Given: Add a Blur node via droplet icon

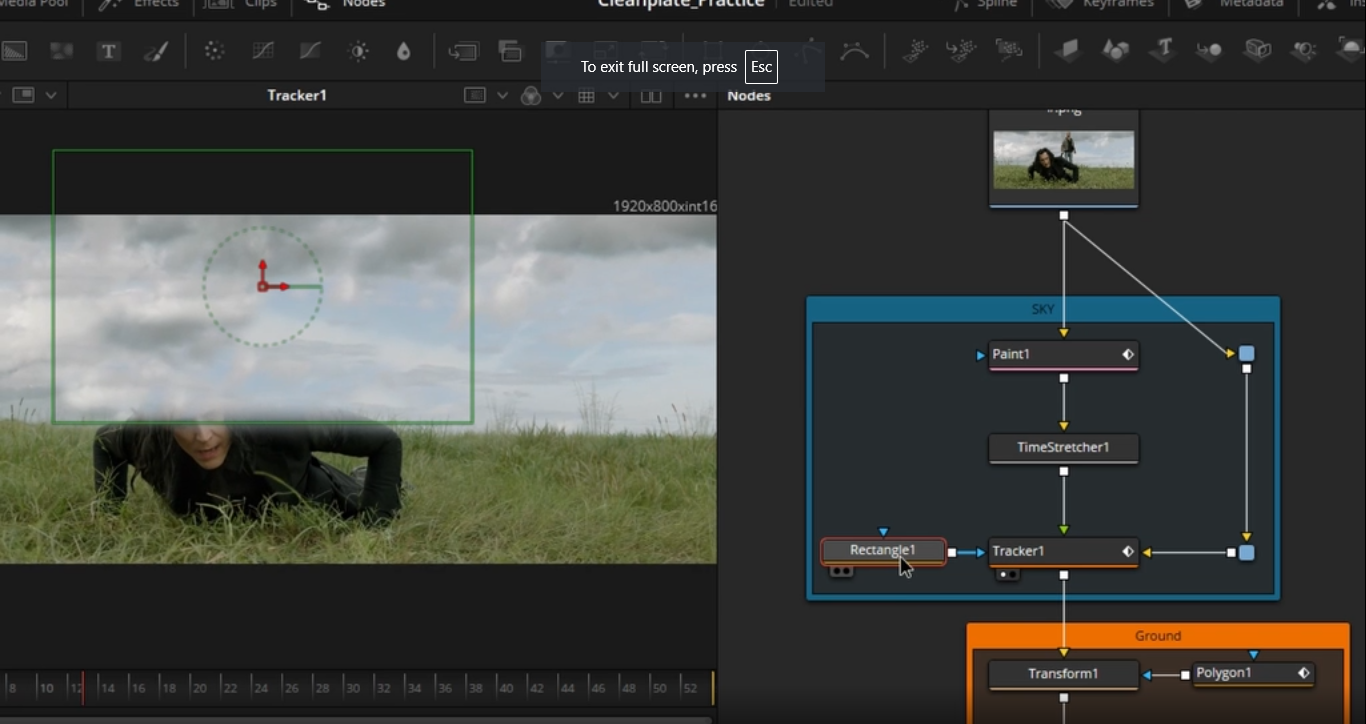Looking at the screenshot, I should pyautogui.click(x=404, y=51).
